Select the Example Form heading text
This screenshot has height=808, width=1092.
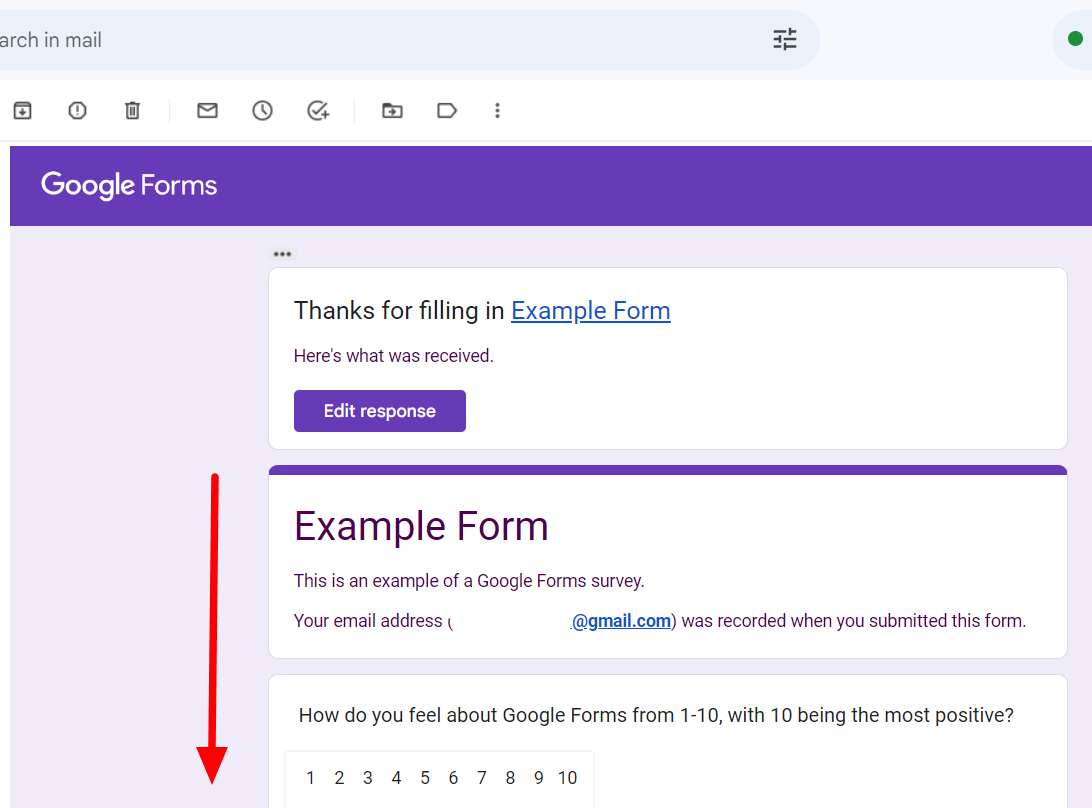pos(421,526)
